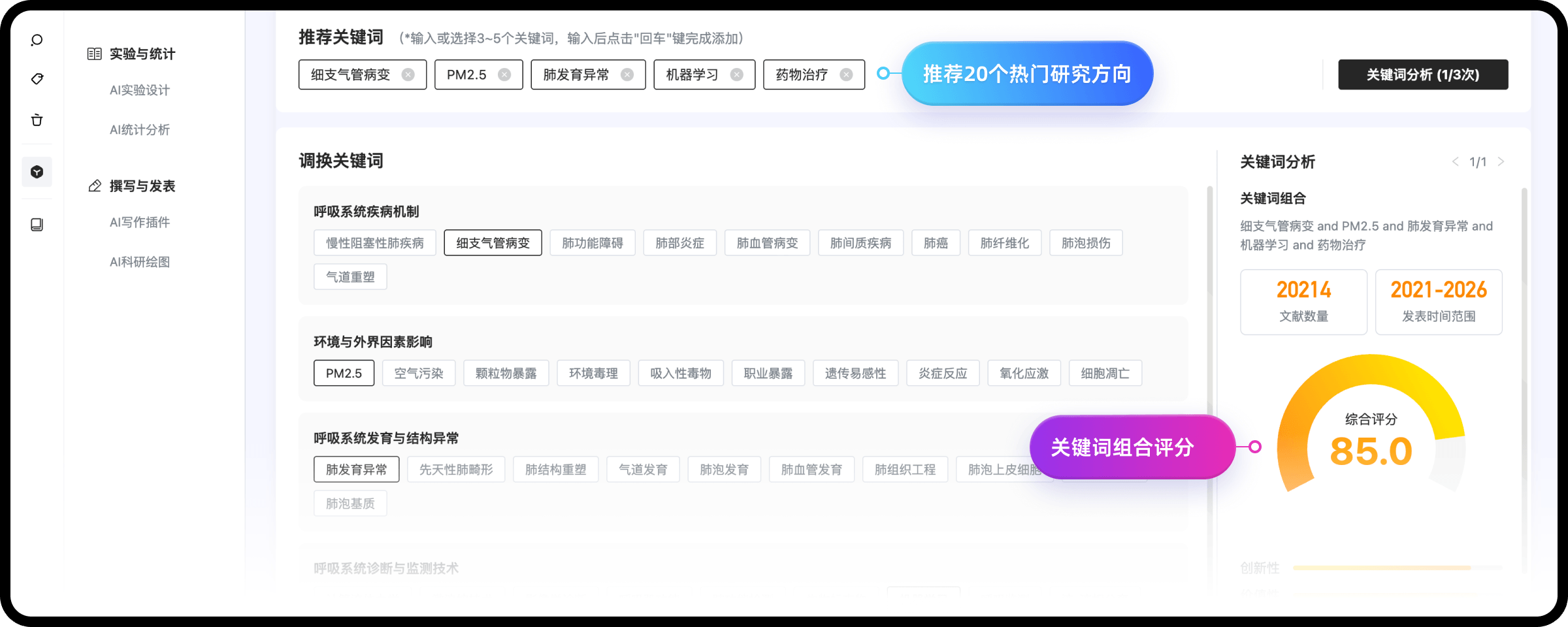Screen dimensions: 1568x627
Task: Open AI写作插件 menu item
Action: [x=140, y=223]
